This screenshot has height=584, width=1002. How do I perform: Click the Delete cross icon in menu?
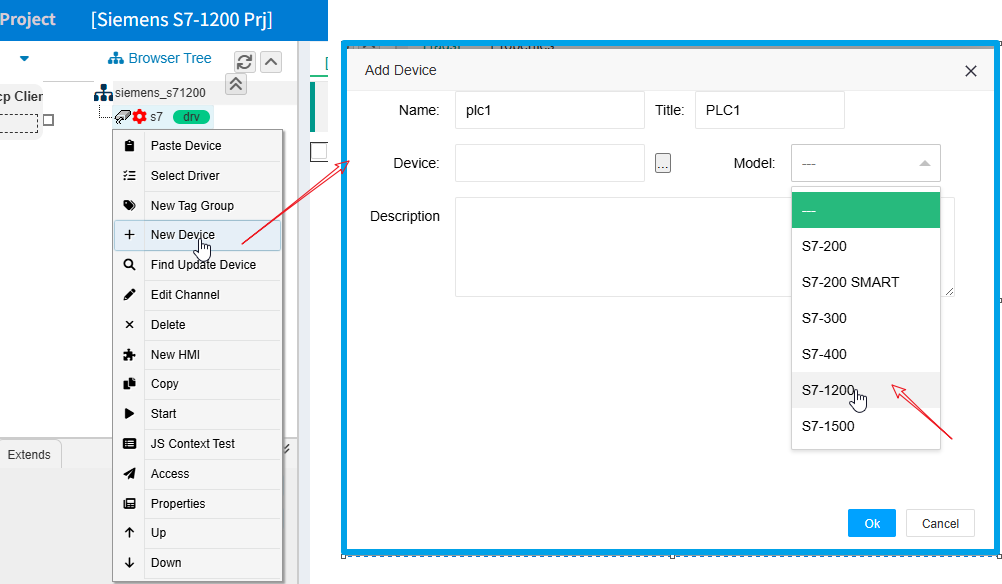point(129,325)
